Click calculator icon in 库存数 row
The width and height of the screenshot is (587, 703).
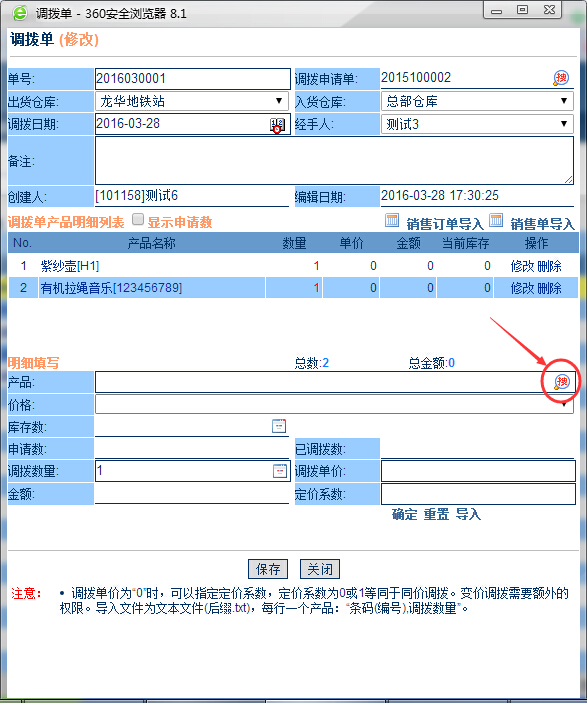[x=279, y=426]
